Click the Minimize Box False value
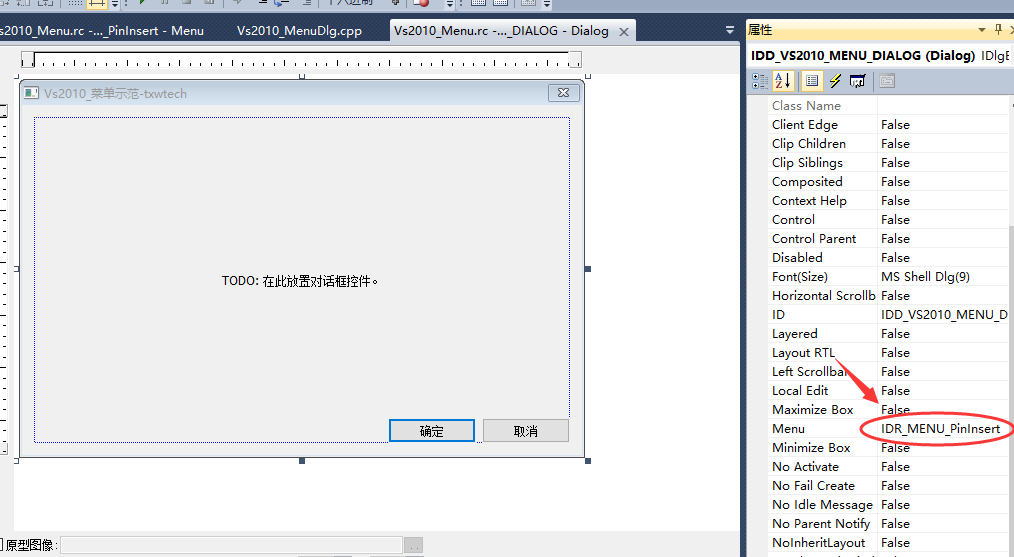This screenshot has width=1014, height=557. tap(895, 448)
